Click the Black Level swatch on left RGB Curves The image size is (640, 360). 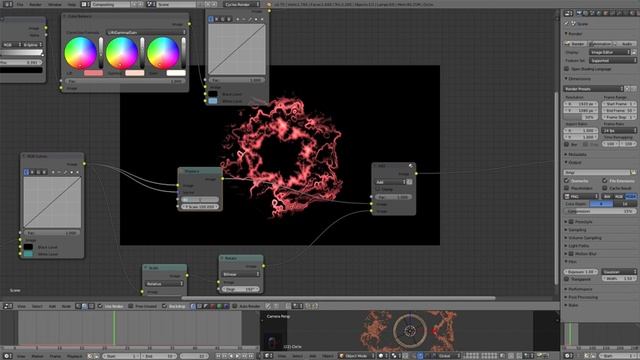[28, 247]
